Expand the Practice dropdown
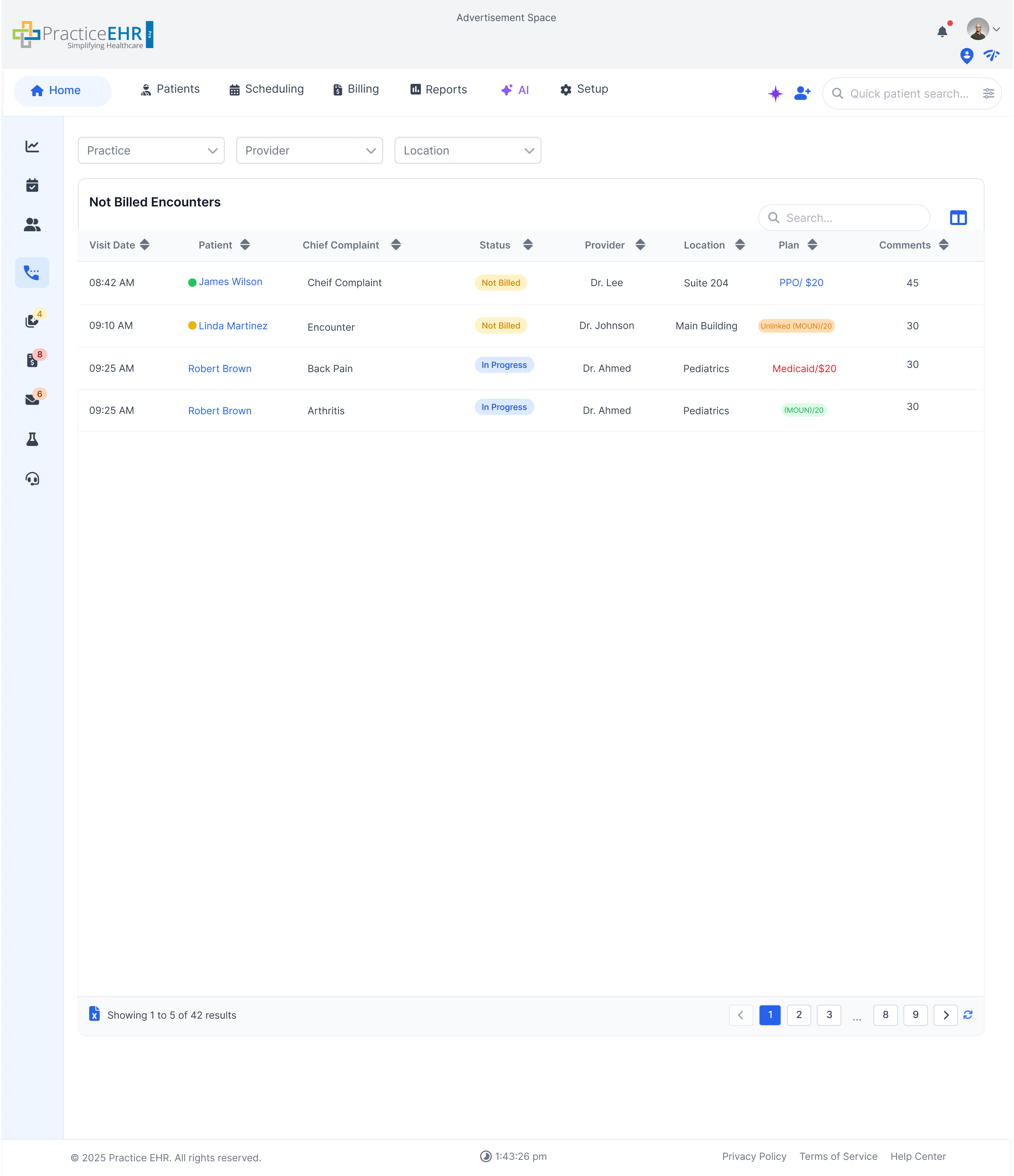 (151, 150)
